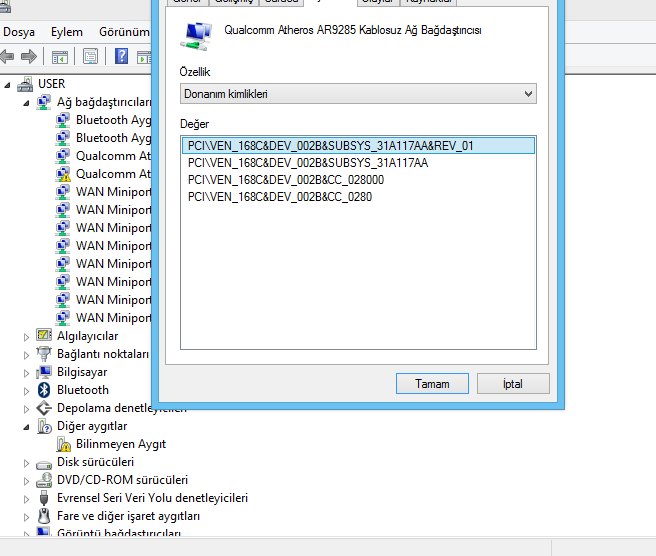Screen dimensions: 656x556
Task: Click the USB controllers plug icon
Action: coord(44,498)
